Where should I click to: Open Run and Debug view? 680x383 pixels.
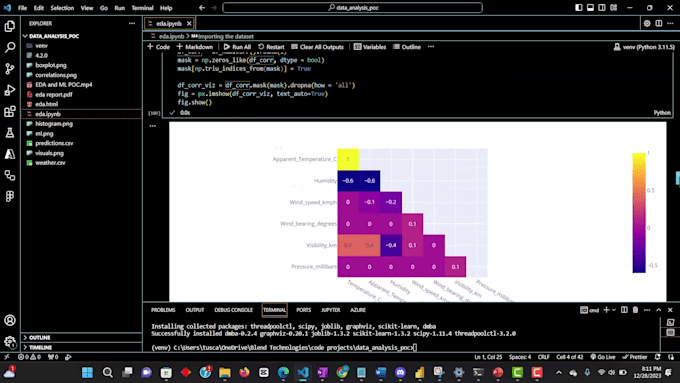[10, 90]
